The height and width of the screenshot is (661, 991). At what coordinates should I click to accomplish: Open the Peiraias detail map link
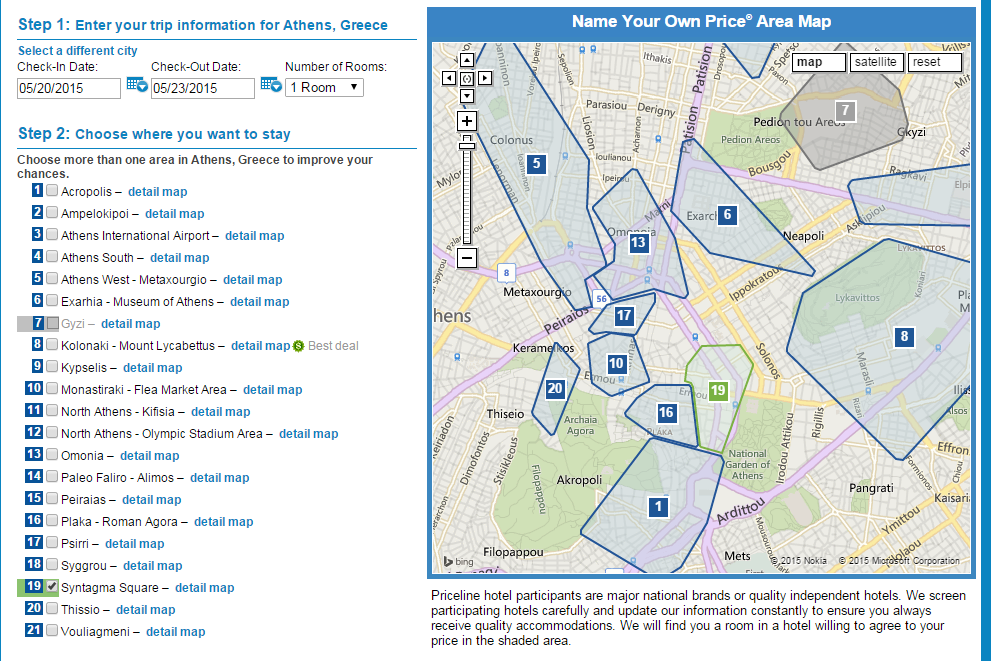[152, 500]
